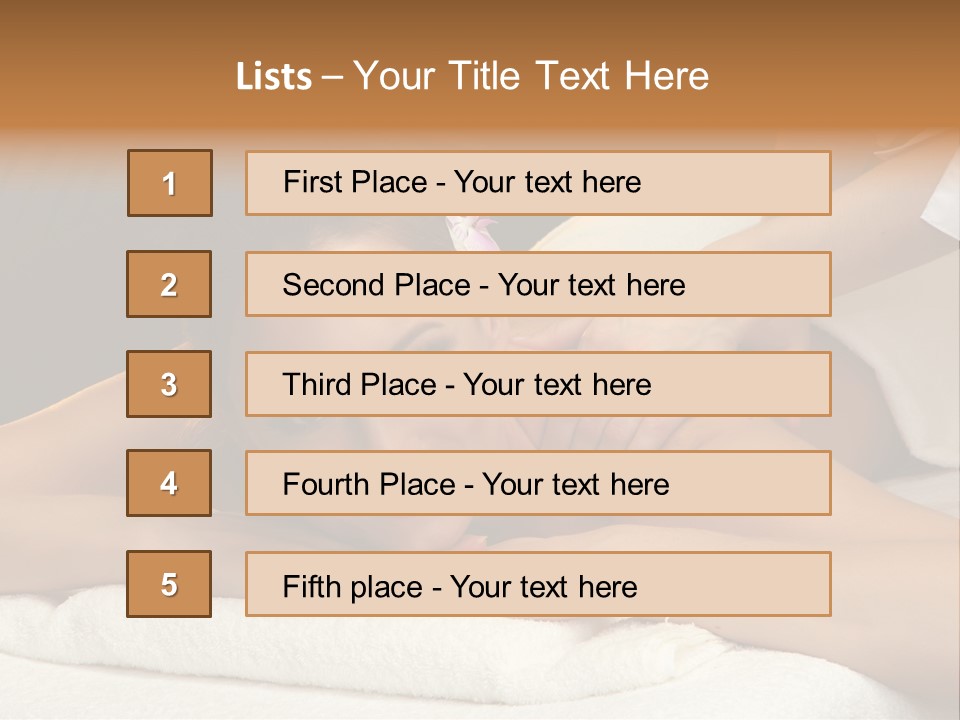Image resolution: width=960 pixels, height=720 pixels.
Task: Click the number 5 box
Action: pyautogui.click(x=169, y=584)
